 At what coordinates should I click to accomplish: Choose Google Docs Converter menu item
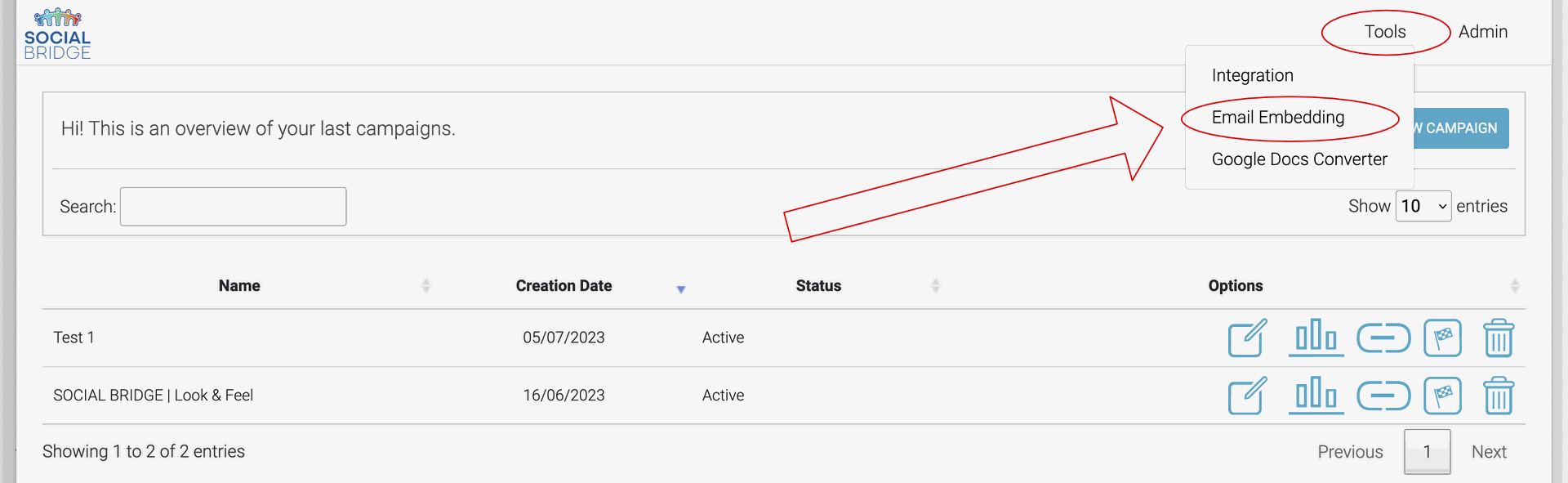pos(1299,159)
